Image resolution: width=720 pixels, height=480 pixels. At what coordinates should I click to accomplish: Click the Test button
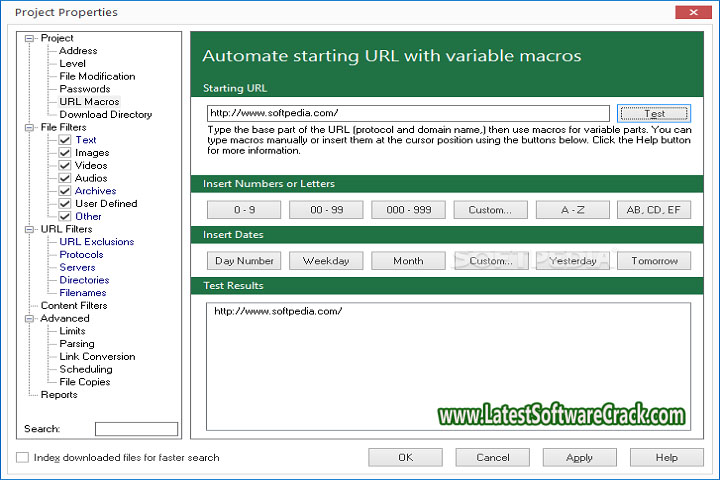(x=654, y=114)
